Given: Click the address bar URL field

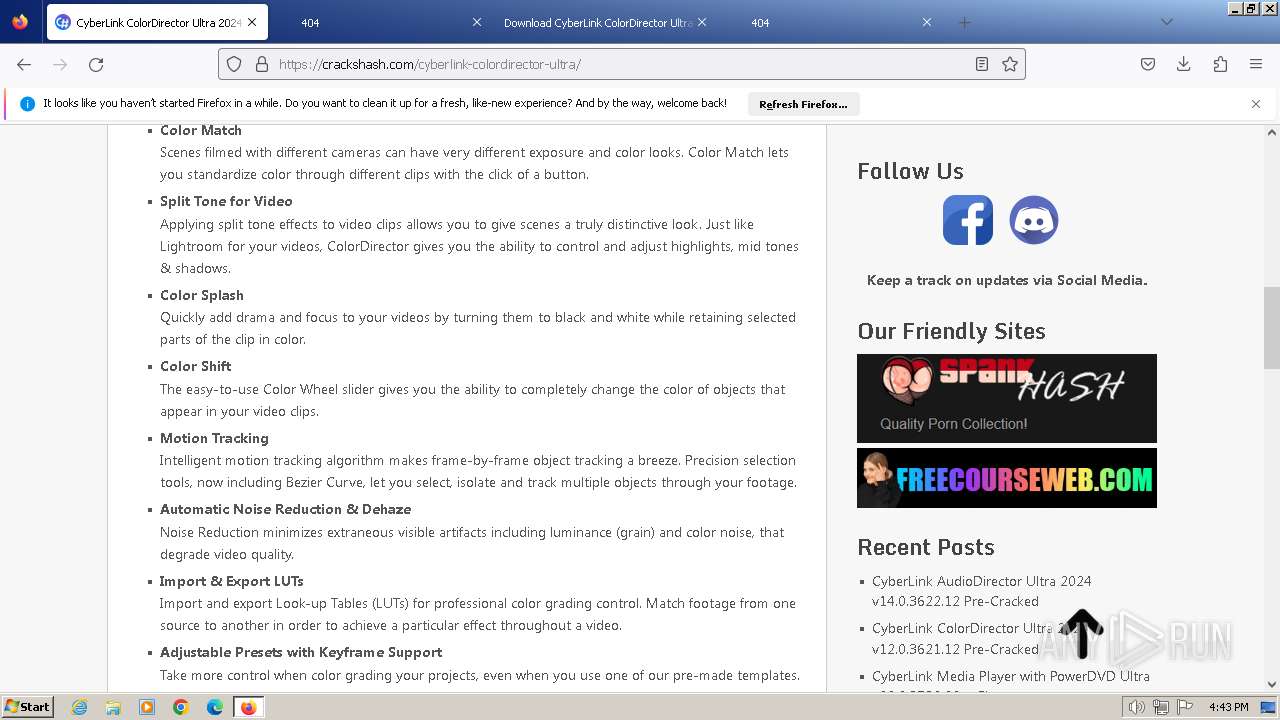Looking at the screenshot, I should (620, 64).
